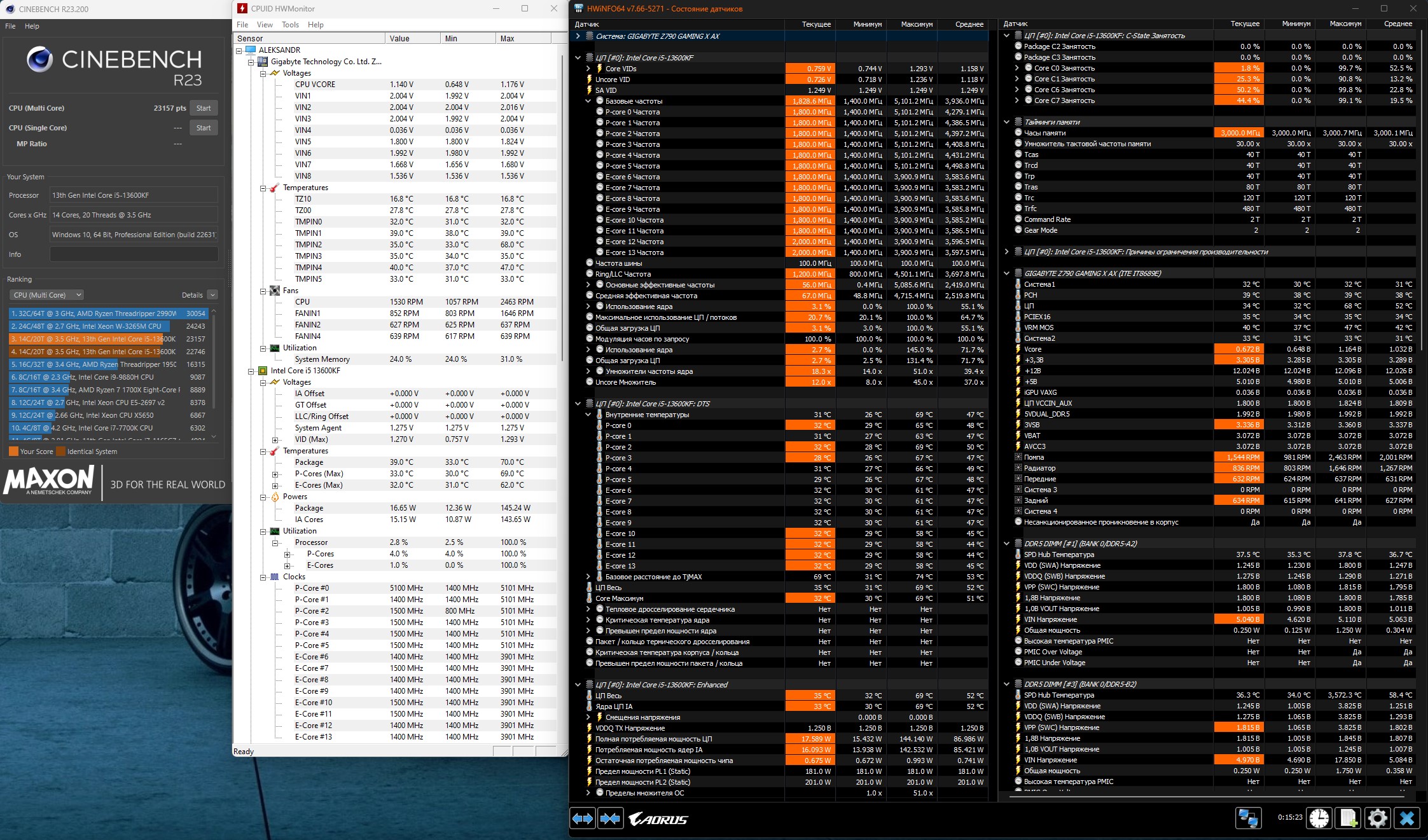Open the Help menu in Cinebench
1428x840 pixels.
(32, 26)
